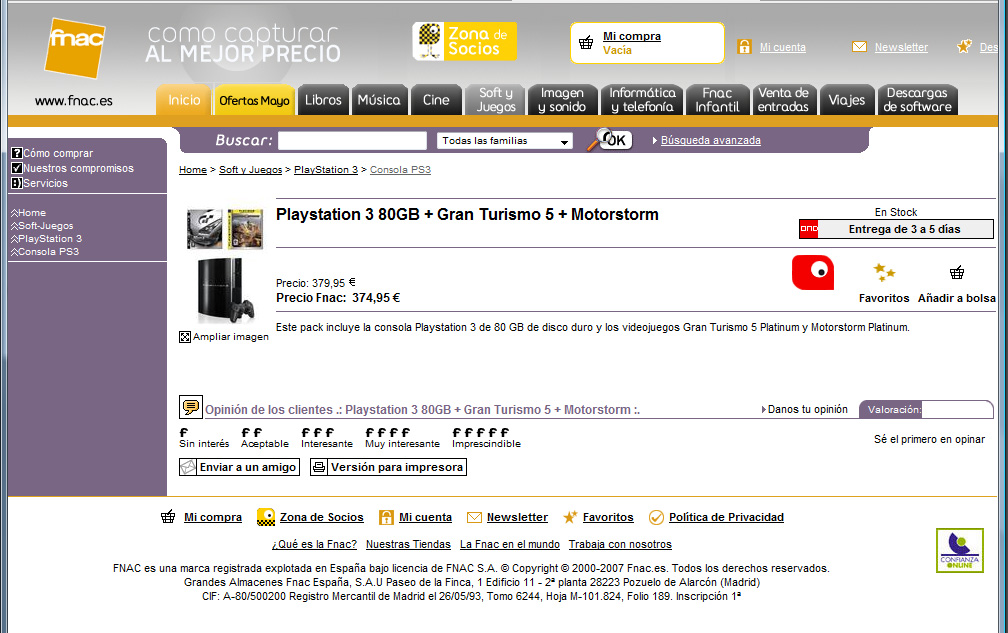Click the footer envelope icon beside Newsletter

point(474,517)
